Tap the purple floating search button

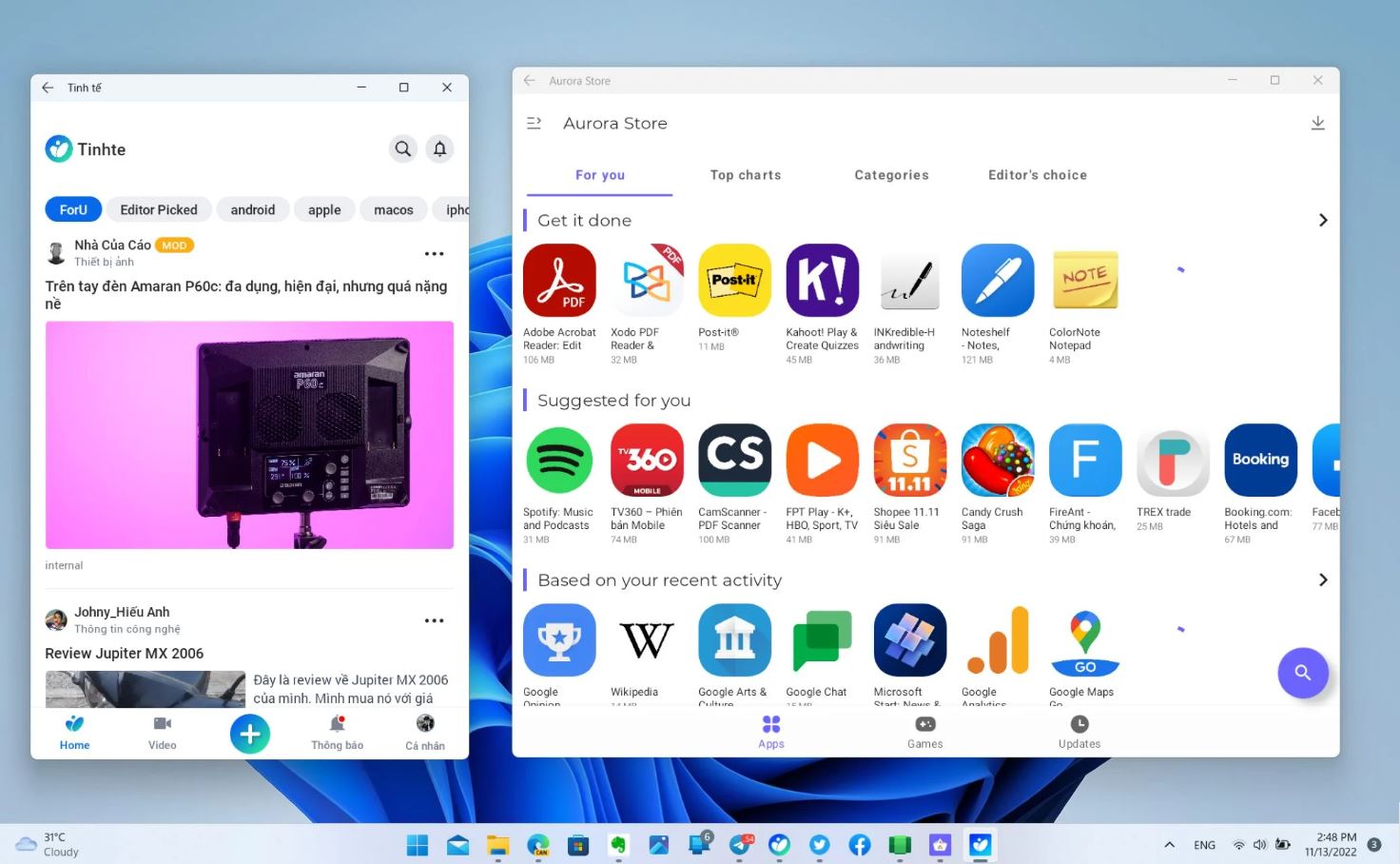[1302, 673]
